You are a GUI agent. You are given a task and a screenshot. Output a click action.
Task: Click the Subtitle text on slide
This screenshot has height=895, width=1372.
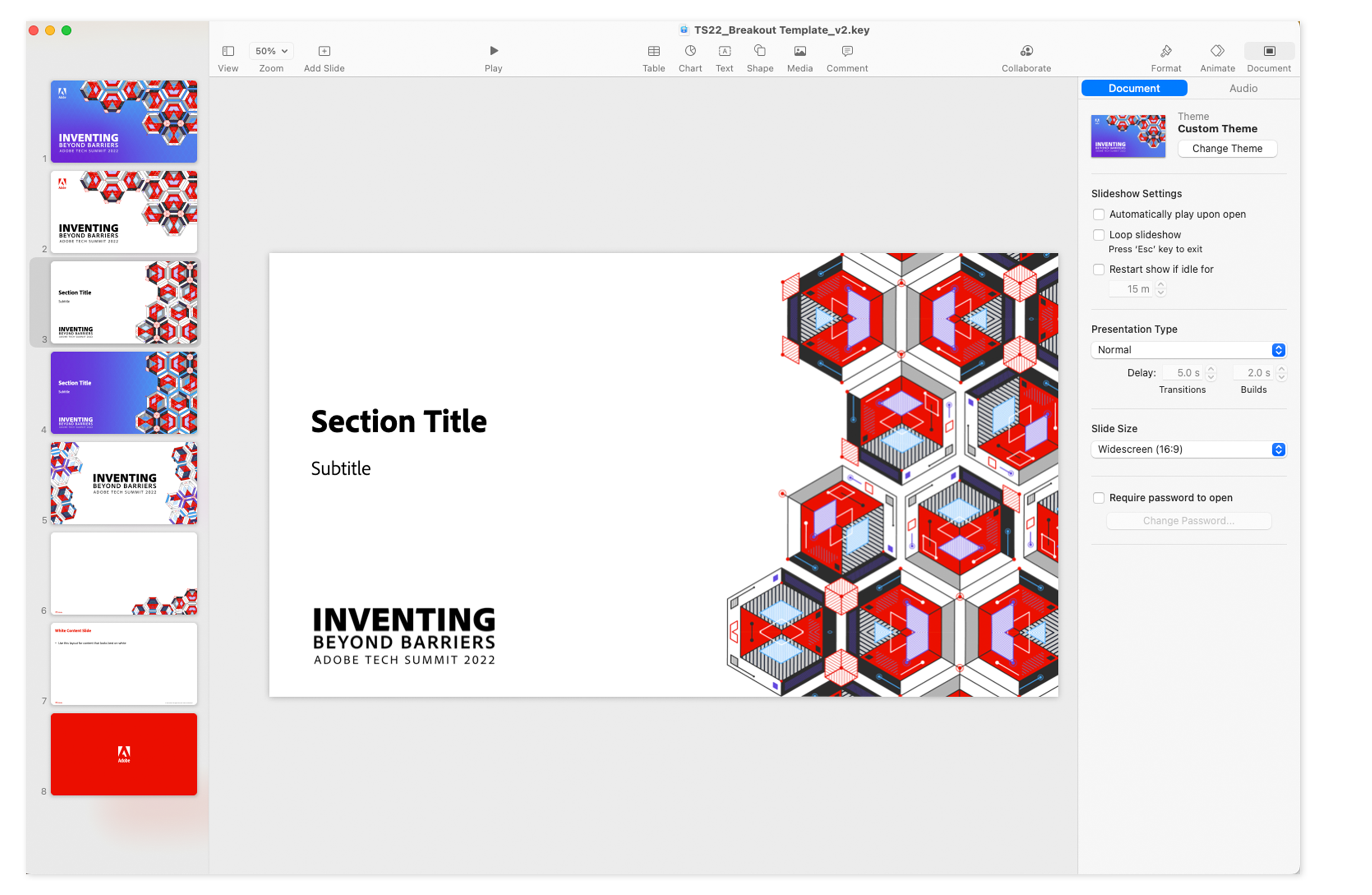tap(341, 469)
